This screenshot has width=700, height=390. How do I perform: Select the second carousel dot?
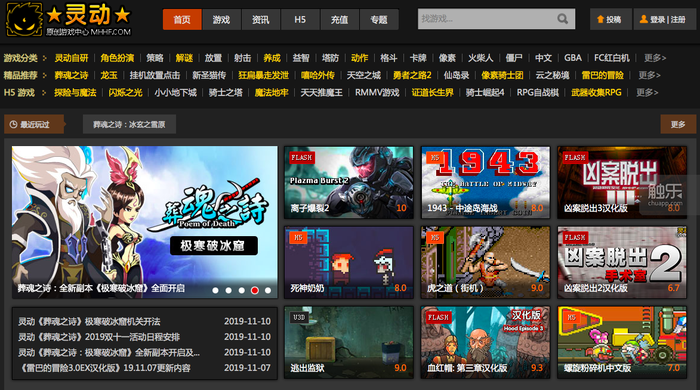tap(229, 290)
